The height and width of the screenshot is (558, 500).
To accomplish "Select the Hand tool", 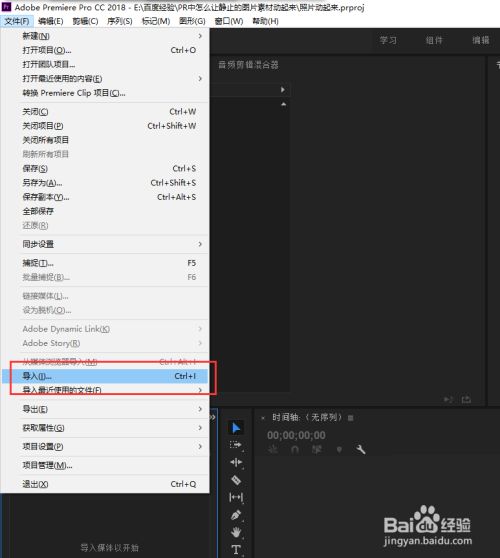I will [x=236, y=532].
